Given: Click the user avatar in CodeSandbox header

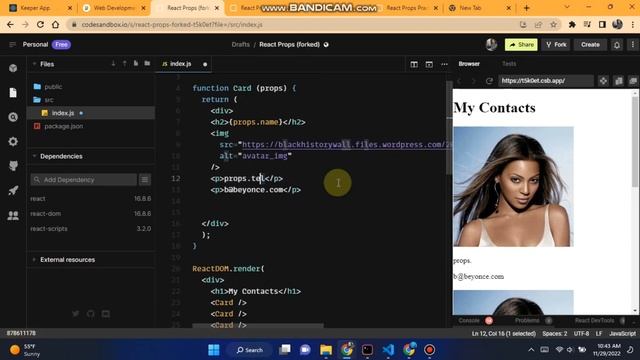Looking at the screenshot, I should (x=491, y=44).
